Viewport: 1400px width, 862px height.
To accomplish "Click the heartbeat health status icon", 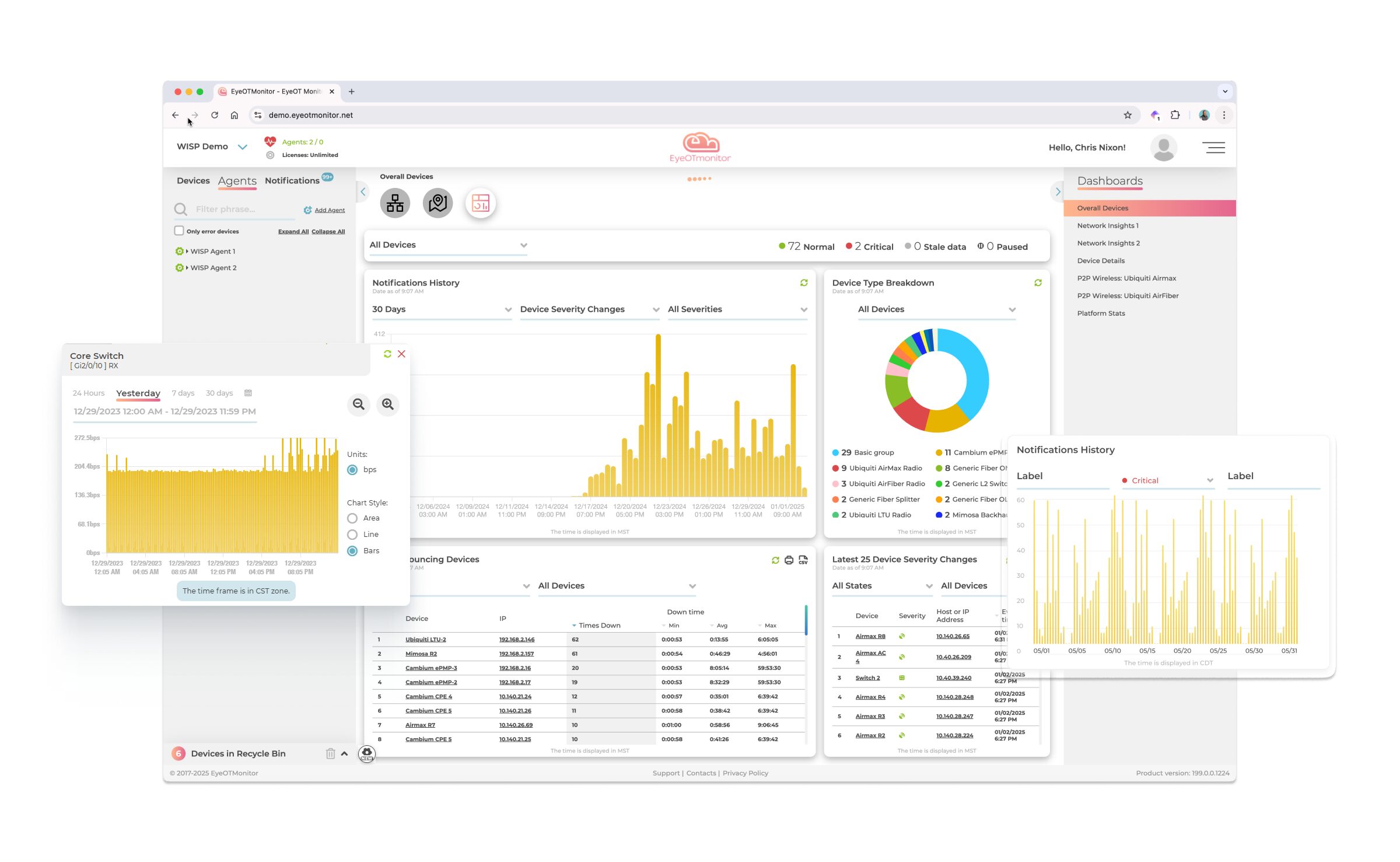I will tap(270, 142).
